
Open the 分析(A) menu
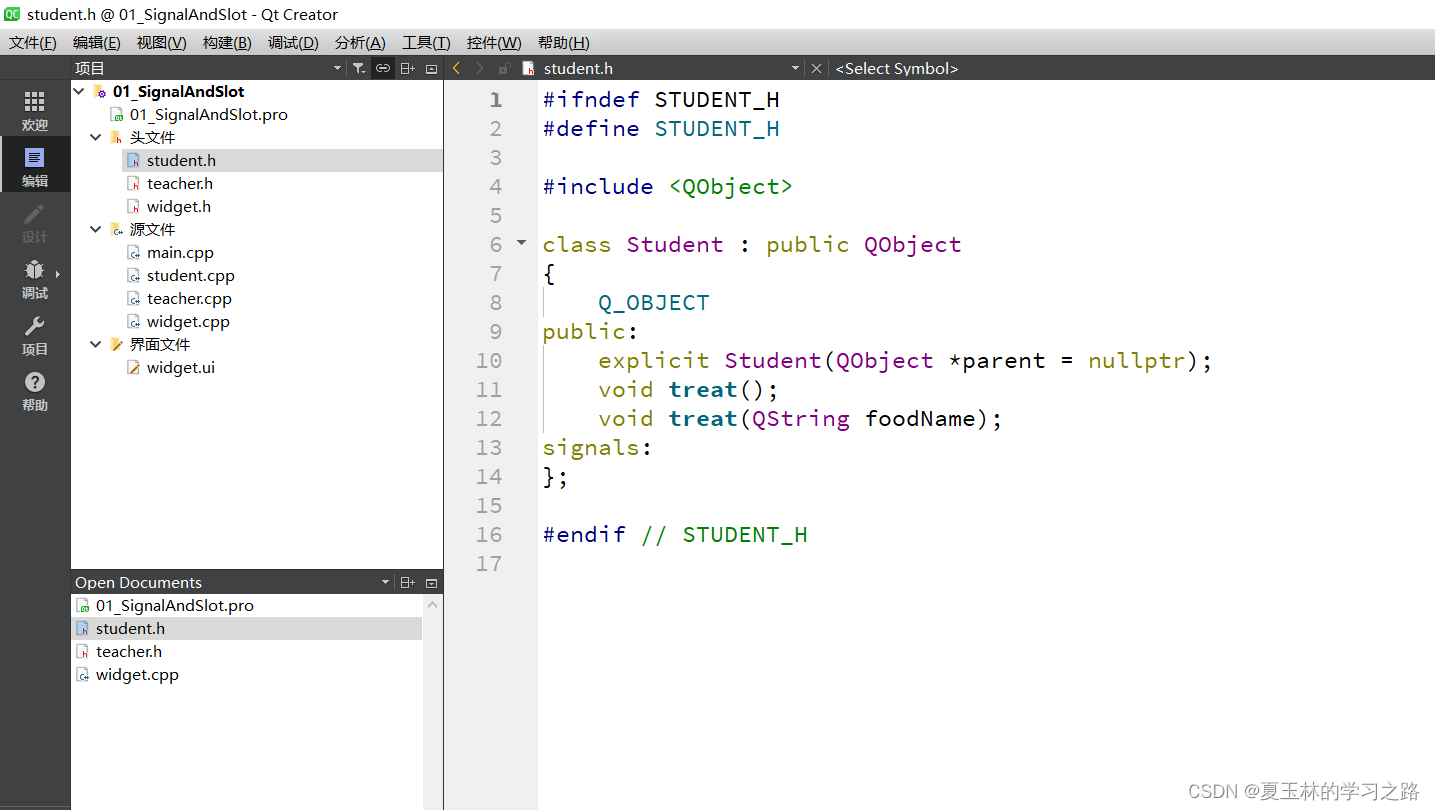pyautogui.click(x=360, y=42)
